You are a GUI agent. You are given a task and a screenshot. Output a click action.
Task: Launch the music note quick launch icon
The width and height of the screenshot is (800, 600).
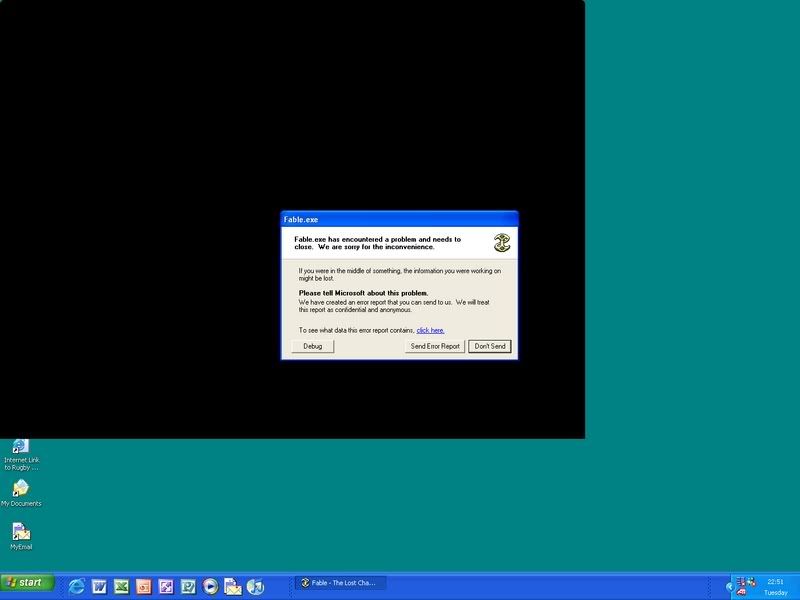coord(255,586)
